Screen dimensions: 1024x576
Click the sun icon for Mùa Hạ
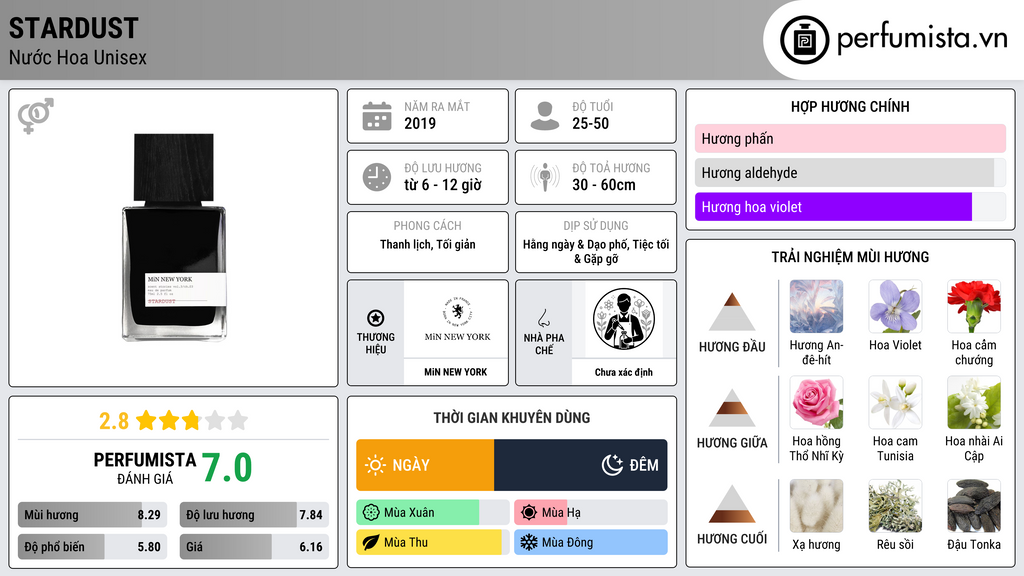point(529,513)
